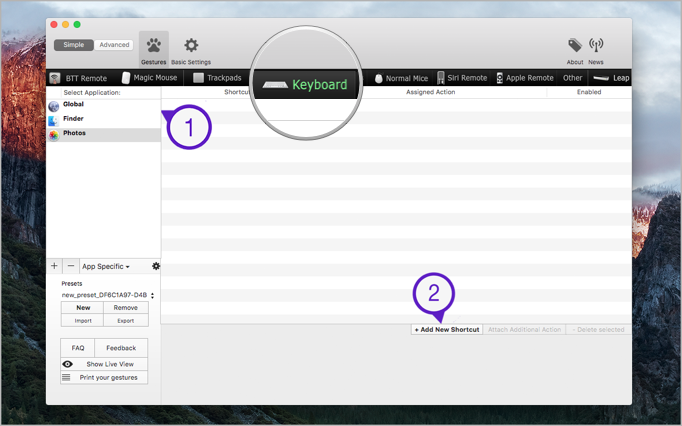This screenshot has height=426, width=682.
Task: Click Delete selected button
Action: point(598,330)
